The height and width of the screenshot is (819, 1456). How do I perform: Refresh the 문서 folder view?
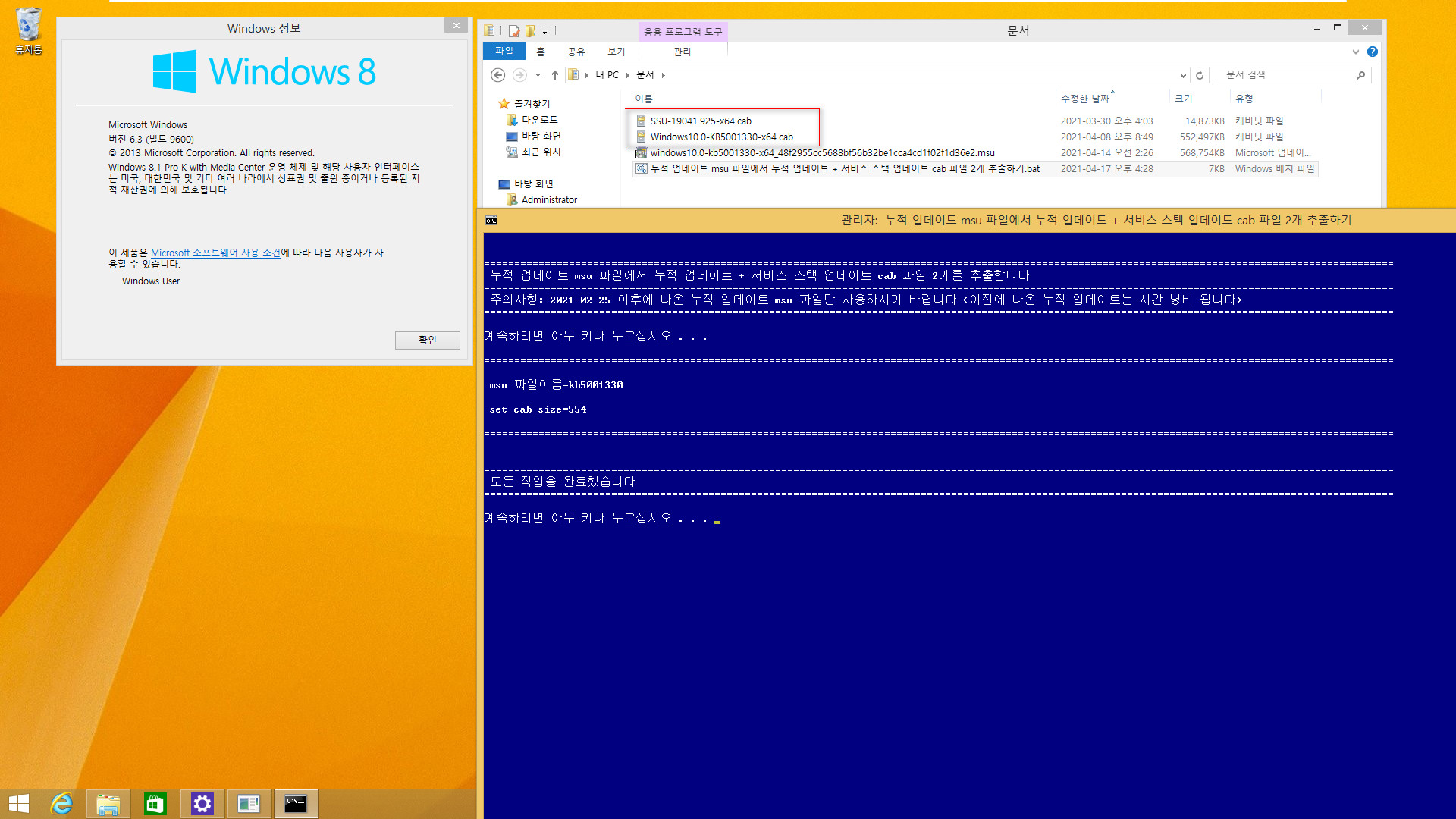tap(1200, 75)
